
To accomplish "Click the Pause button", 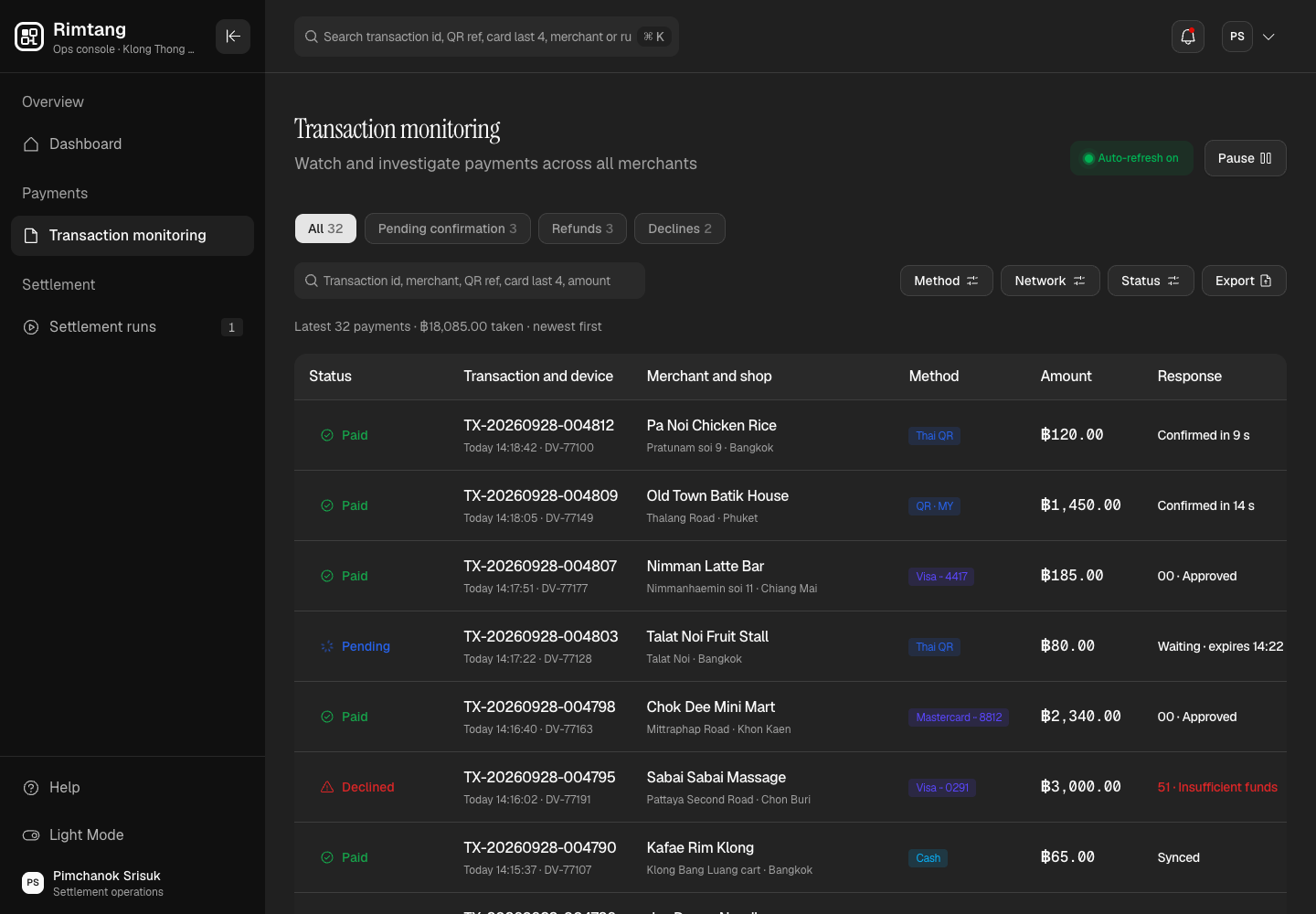I will (1245, 158).
